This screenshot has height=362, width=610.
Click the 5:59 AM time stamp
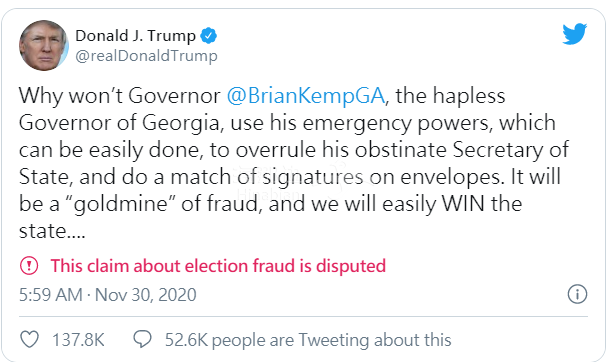click(x=51, y=295)
